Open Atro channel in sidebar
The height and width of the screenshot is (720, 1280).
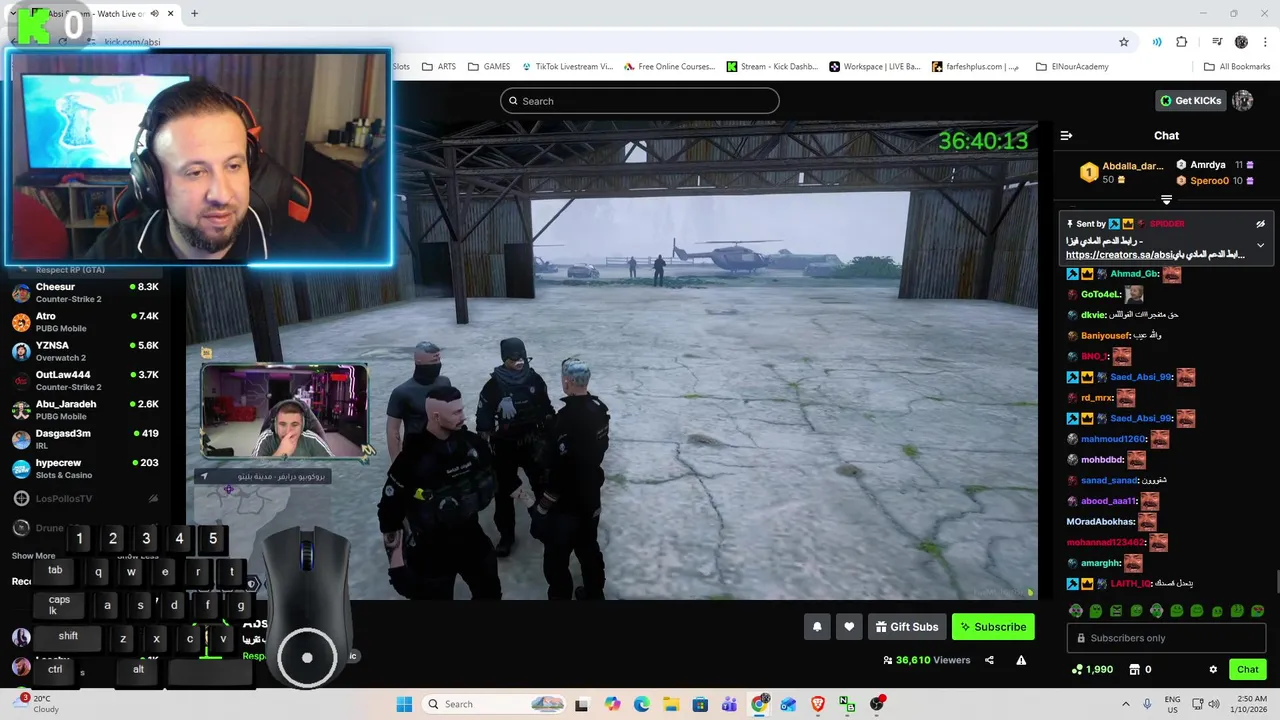pos(85,322)
